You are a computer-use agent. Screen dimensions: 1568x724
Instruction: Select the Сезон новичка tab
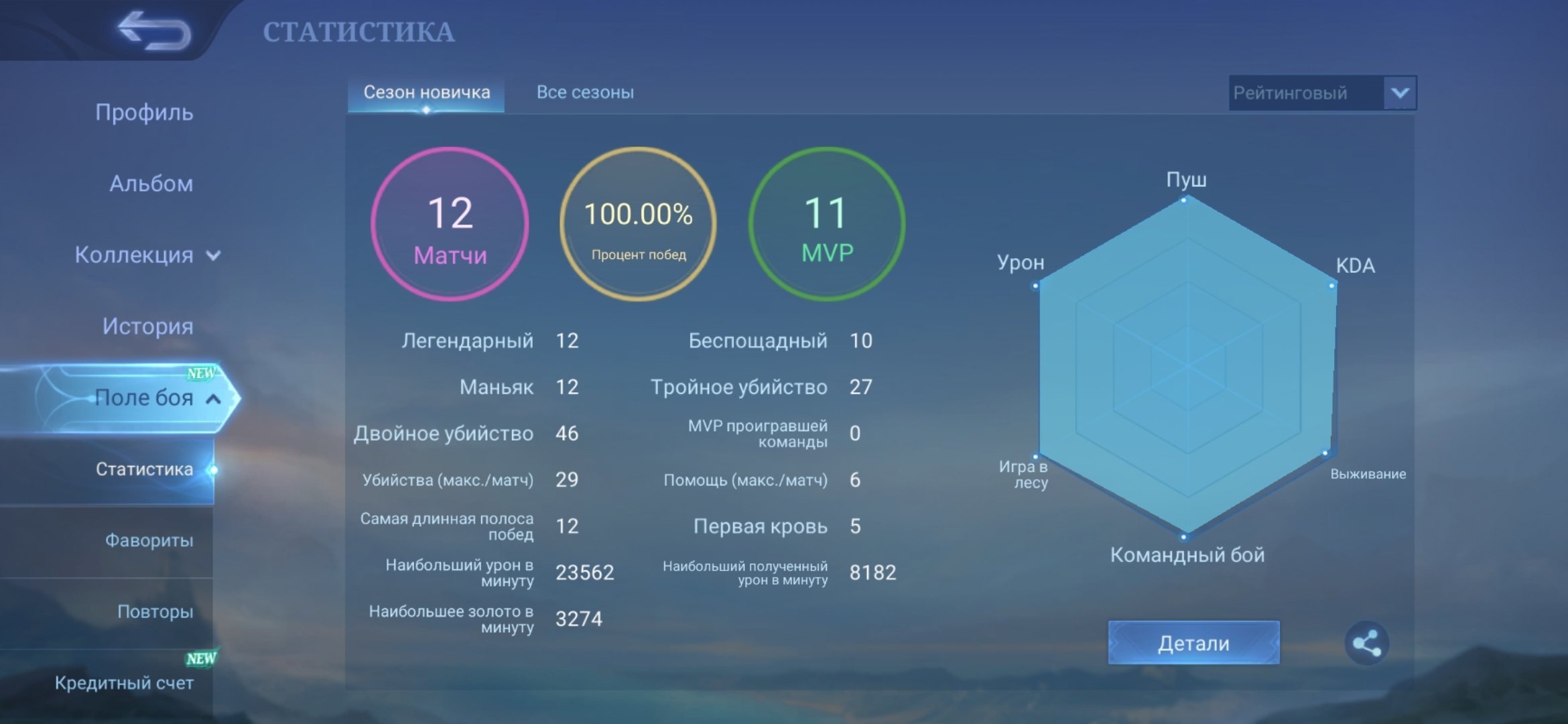tap(426, 93)
